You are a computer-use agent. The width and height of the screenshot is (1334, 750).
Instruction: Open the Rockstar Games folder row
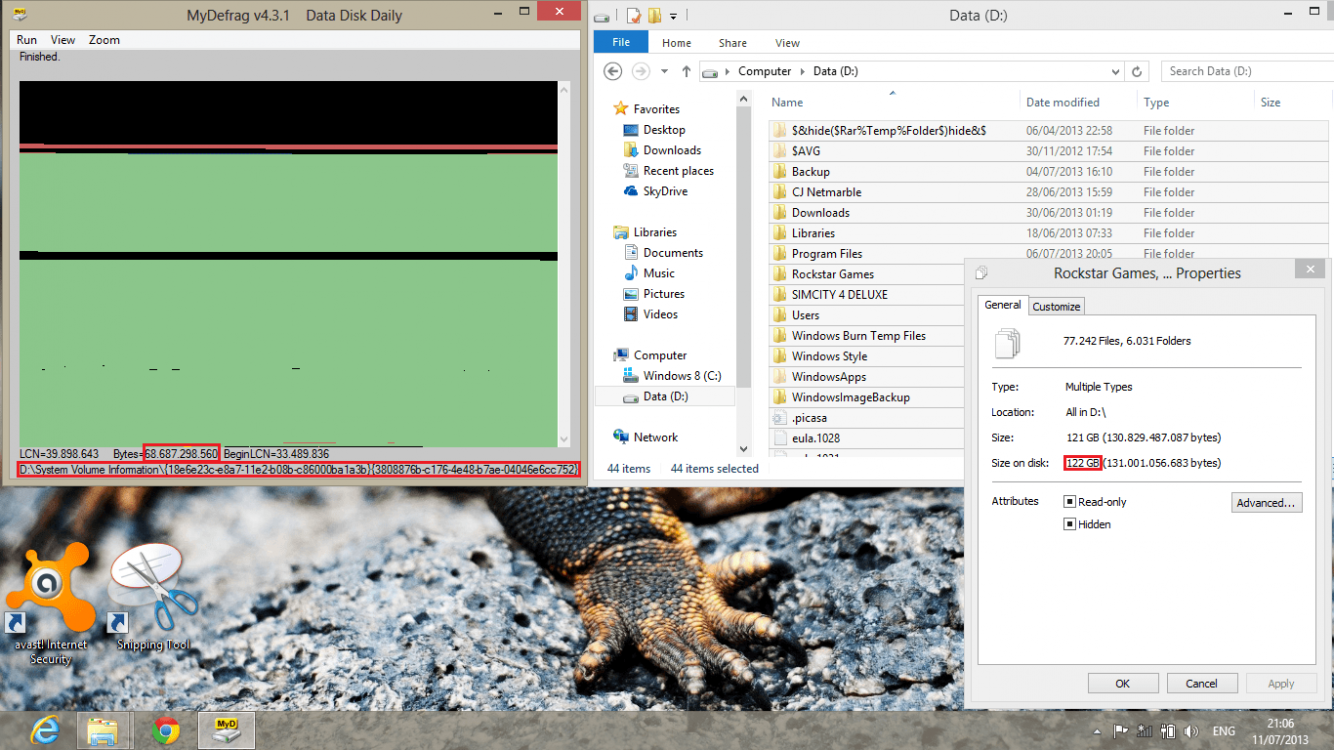pyautogui.click(x=832, y=274)
